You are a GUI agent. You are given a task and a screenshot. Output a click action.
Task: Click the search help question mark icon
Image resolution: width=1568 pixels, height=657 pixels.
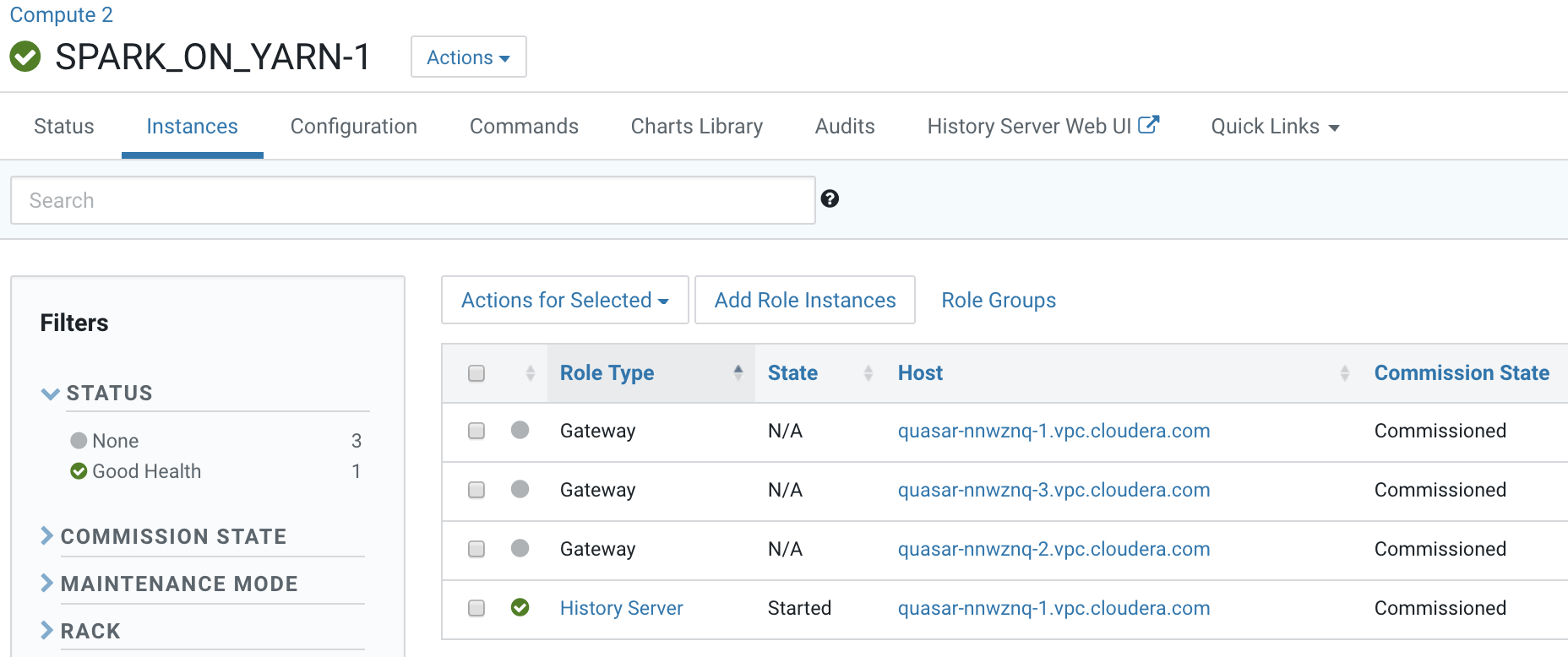[x=830, y=198]
